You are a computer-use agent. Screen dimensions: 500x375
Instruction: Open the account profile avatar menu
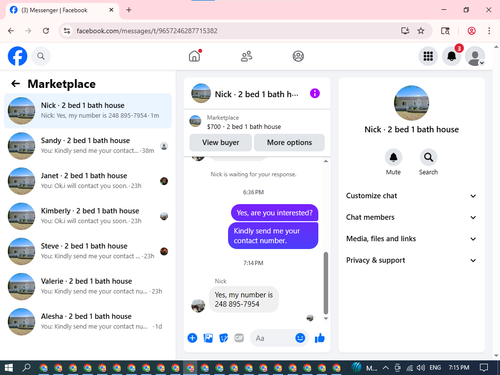(475, 56)
